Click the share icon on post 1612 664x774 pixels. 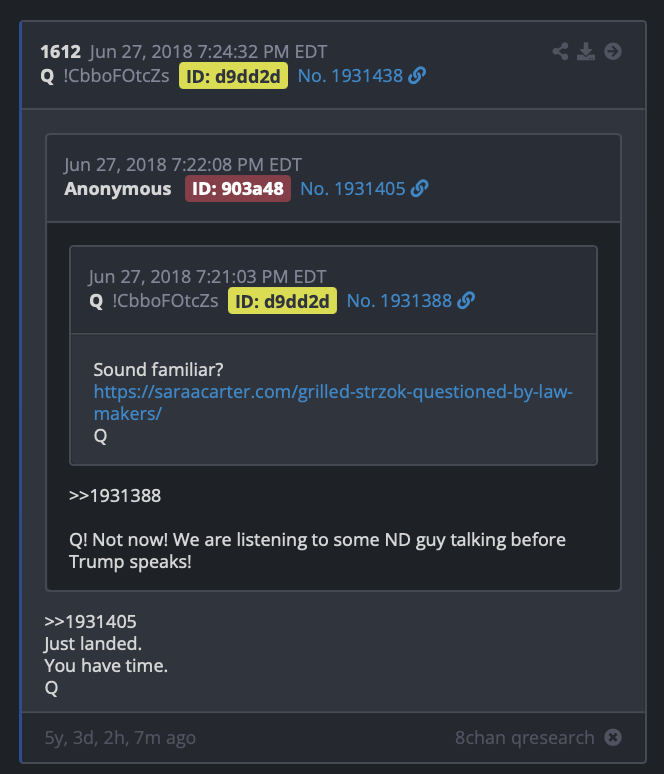[560, 51]
